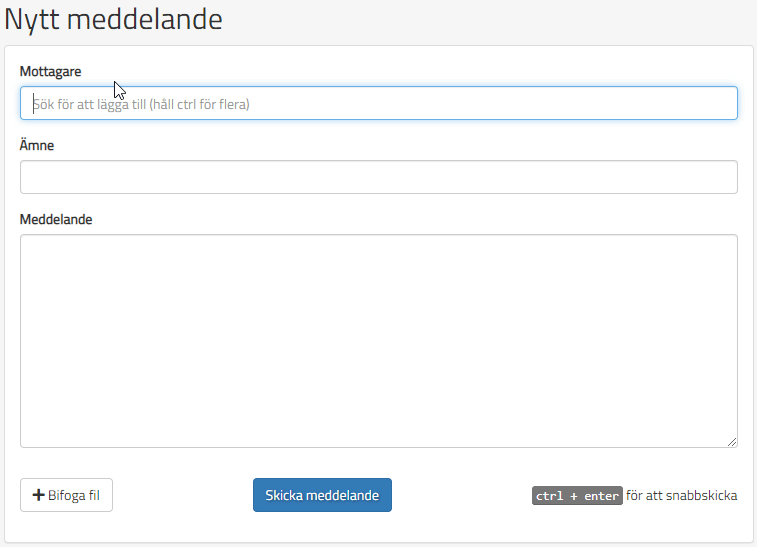Click inside the Ämne input field
This screenshot has height=547, width=757.
[x=378, y=177]
